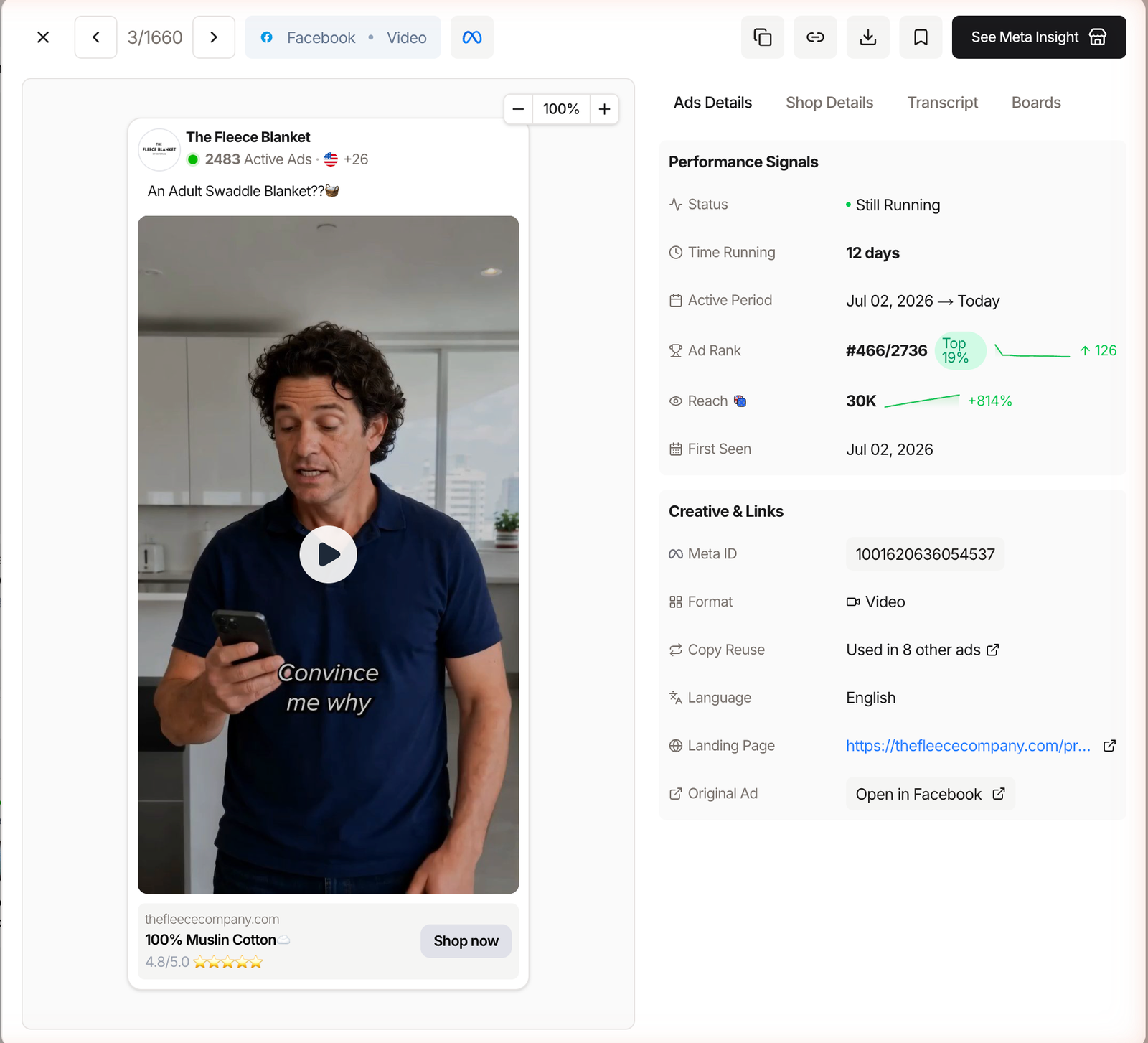Go to the previous ad with left chevron
1148x1043 pixels.
point(96,37)
